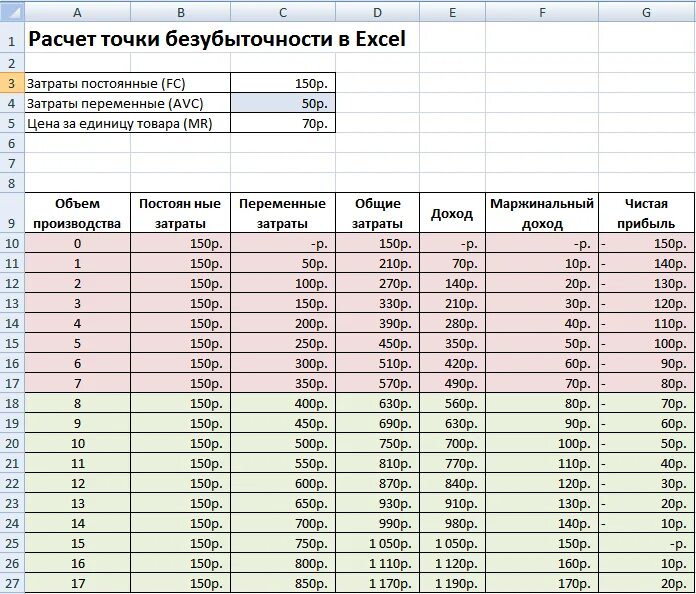696x594 pixels.
Task: Select row 27 header
Action: point(12,583)
